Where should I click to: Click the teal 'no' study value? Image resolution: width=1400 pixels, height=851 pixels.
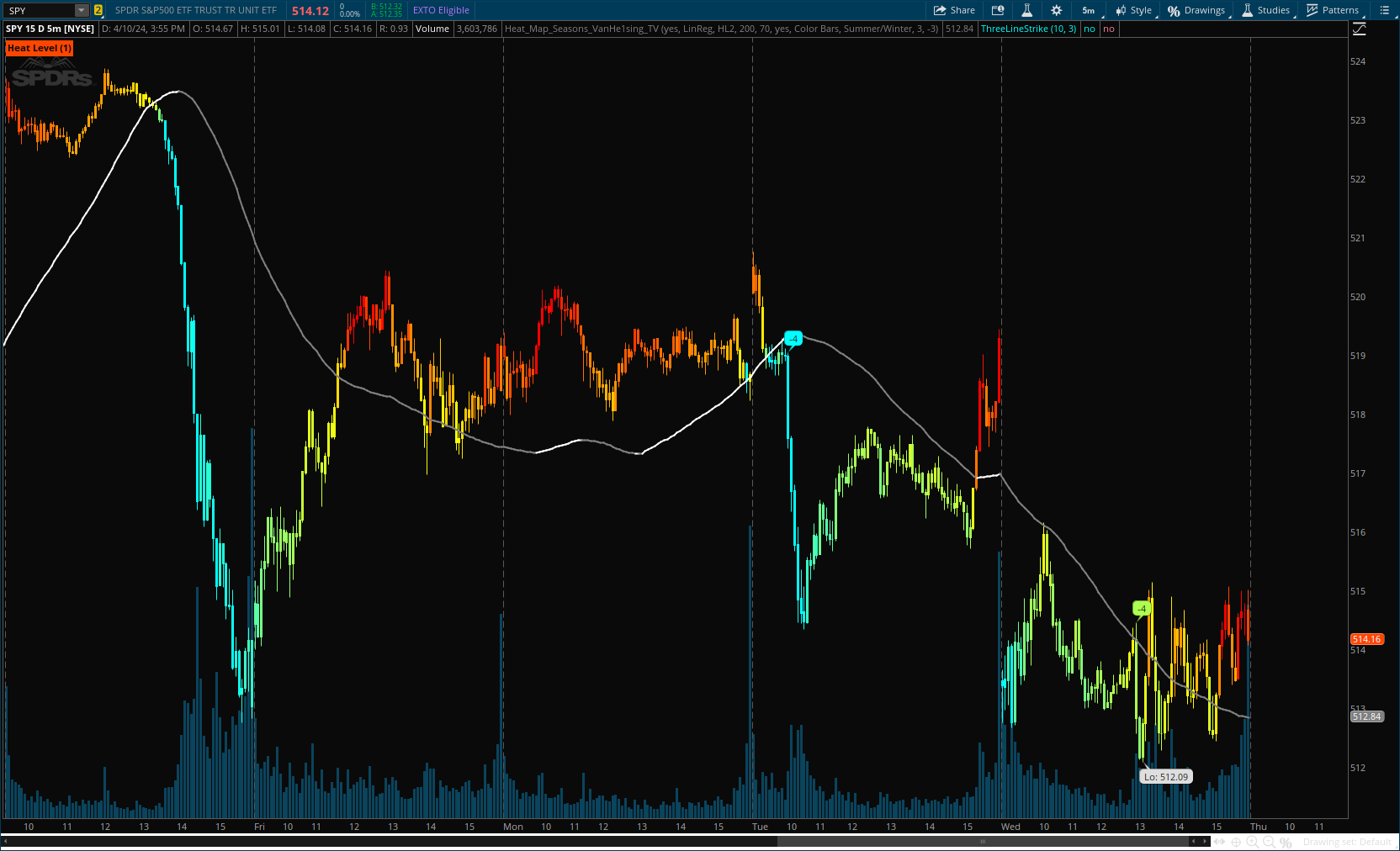[1090, 29]
